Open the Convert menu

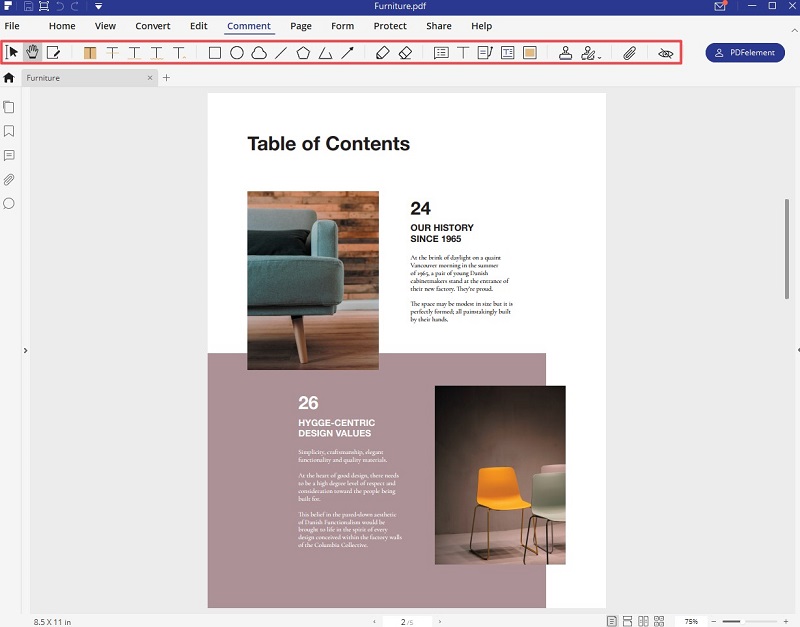point(153,26)
